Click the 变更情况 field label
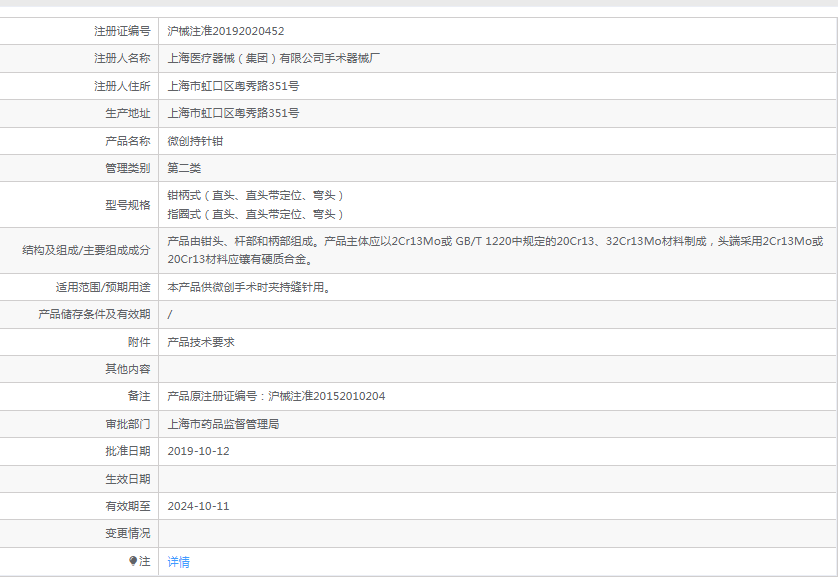 point(128,534)
